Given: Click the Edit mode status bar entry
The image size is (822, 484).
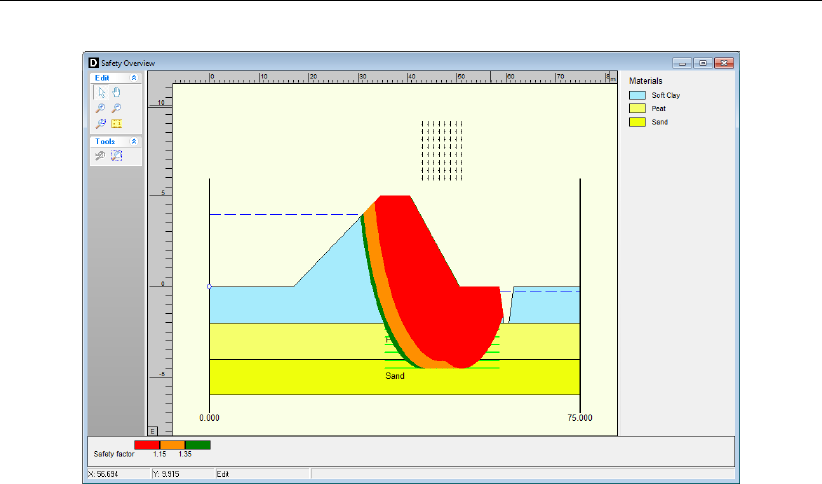Looking at the screenshot, I should [263, 474].
